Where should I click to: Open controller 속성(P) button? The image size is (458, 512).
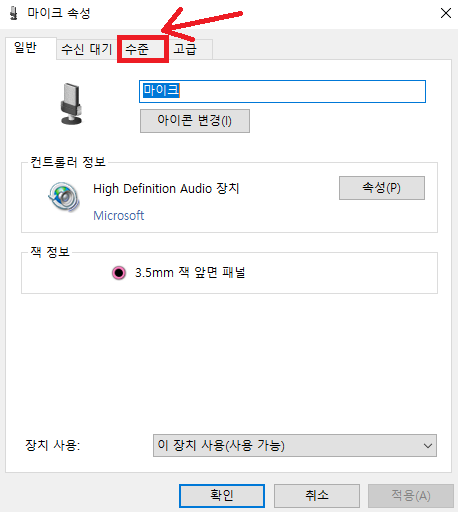pos(382,188)
